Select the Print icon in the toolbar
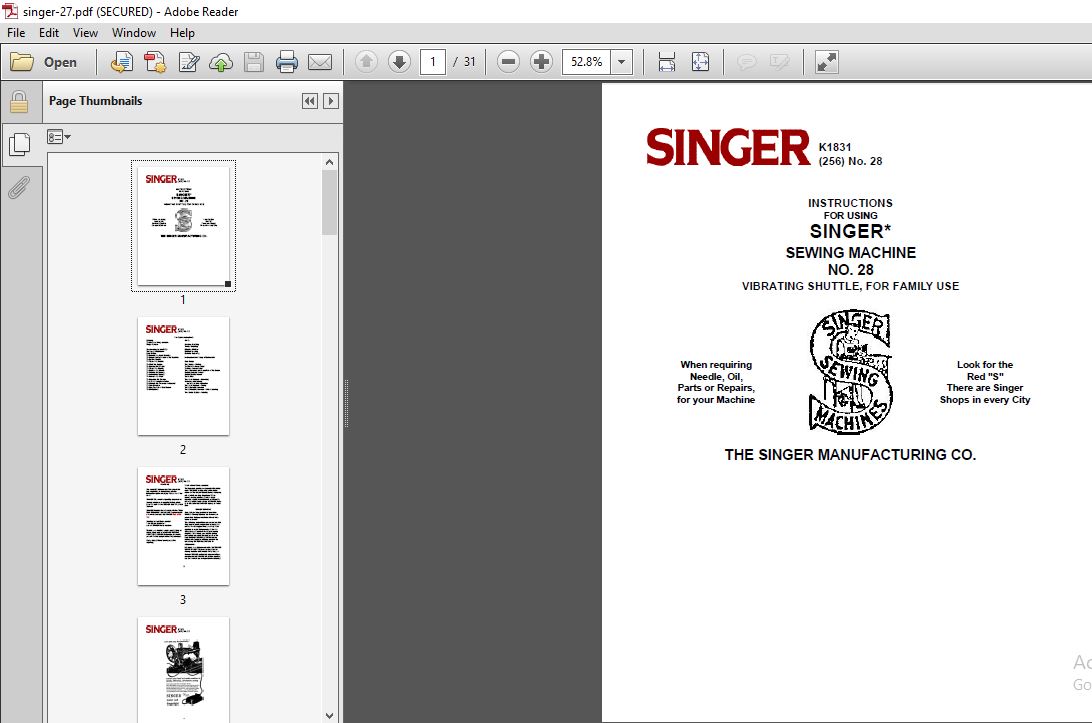The height and width of the screenshot is (723, 1092). (x=287, y=61)
